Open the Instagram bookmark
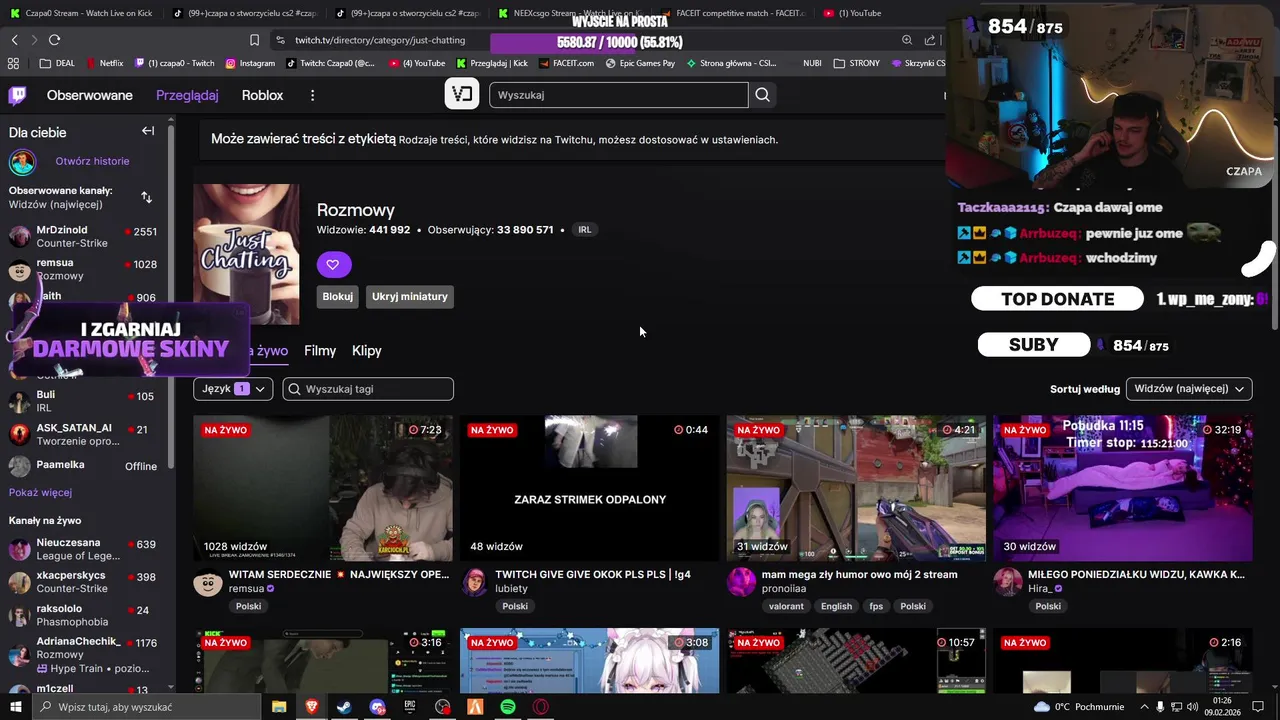Image resolution: width=1280 pixels, height=720 pixels. point(250,63)
